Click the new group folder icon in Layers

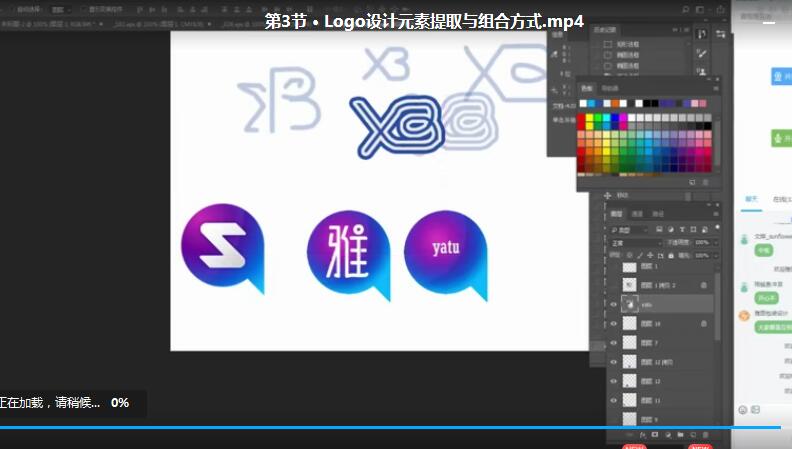tap(678, 436)
